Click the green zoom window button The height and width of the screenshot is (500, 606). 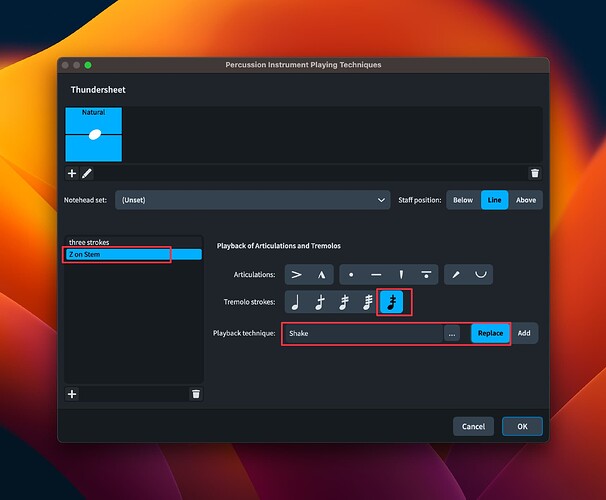point(88,65)
